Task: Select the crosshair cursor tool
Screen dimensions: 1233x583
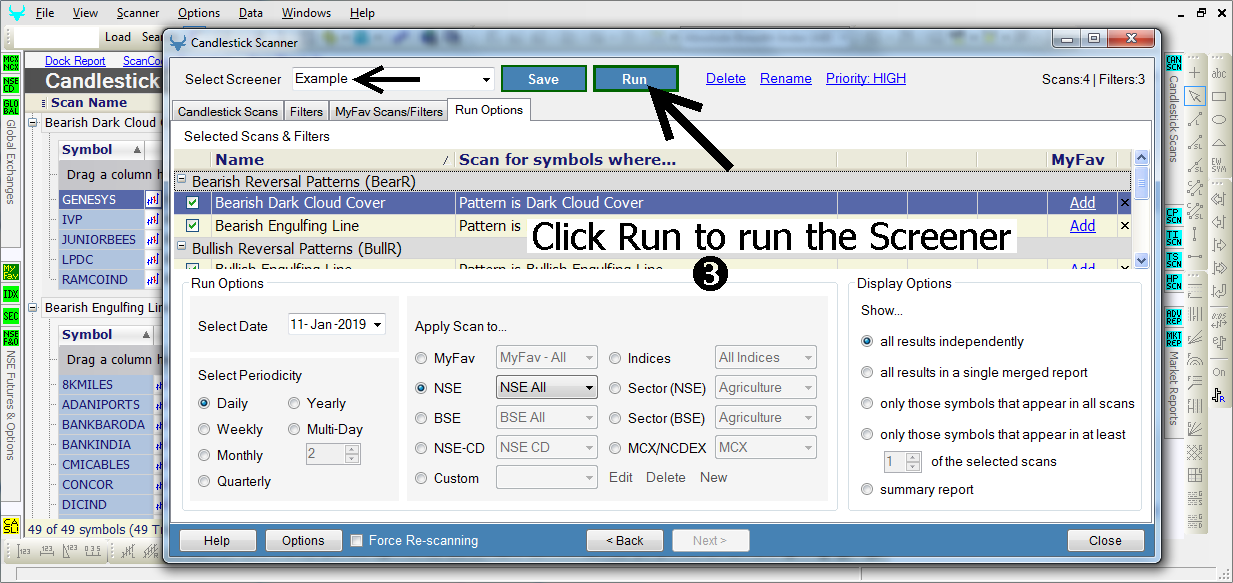Action: click(1195, 74)
